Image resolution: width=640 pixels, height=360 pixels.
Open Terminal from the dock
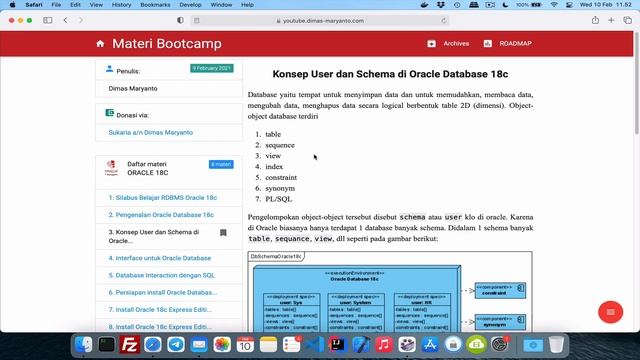(107, 345)
